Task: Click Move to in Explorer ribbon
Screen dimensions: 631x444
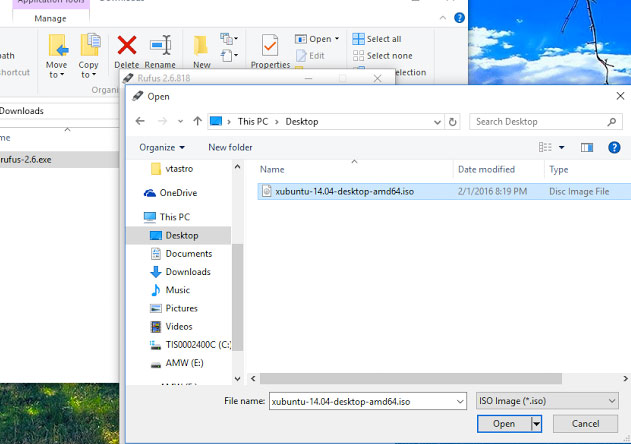Action: tap(56, 56)
